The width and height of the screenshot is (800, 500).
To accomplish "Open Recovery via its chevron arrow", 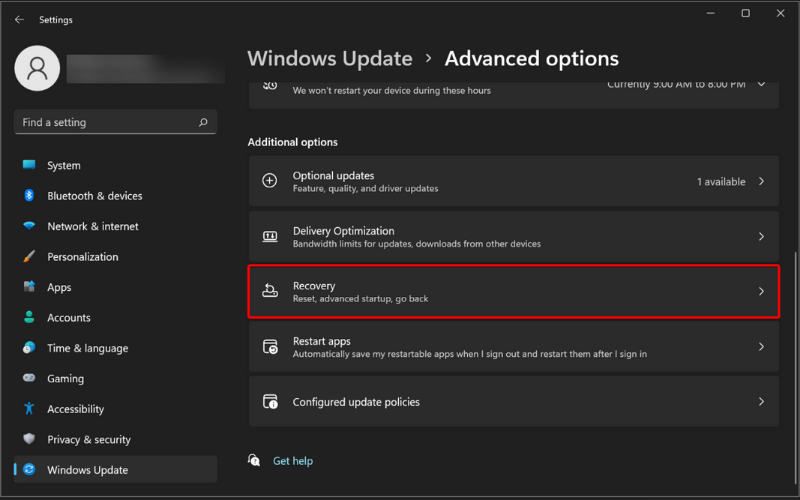I will pos(761,291).
